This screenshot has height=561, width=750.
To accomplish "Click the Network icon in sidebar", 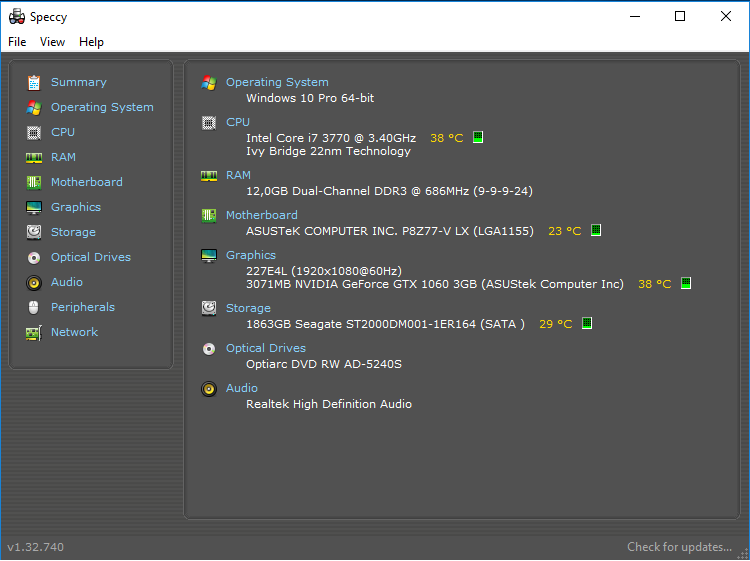I will click(34, 332).
